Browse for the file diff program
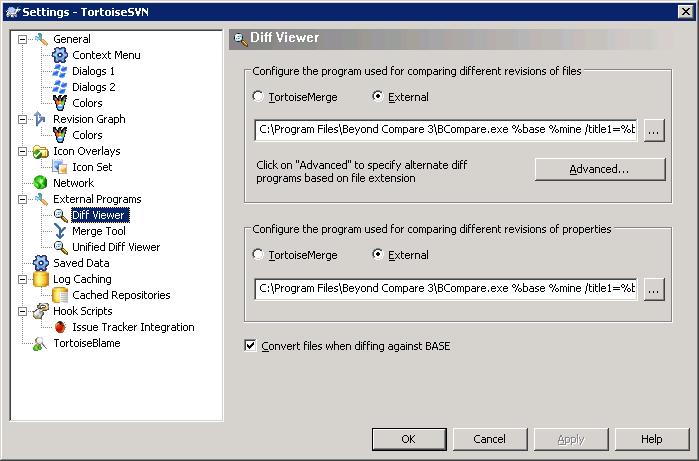 coord(654,131)
